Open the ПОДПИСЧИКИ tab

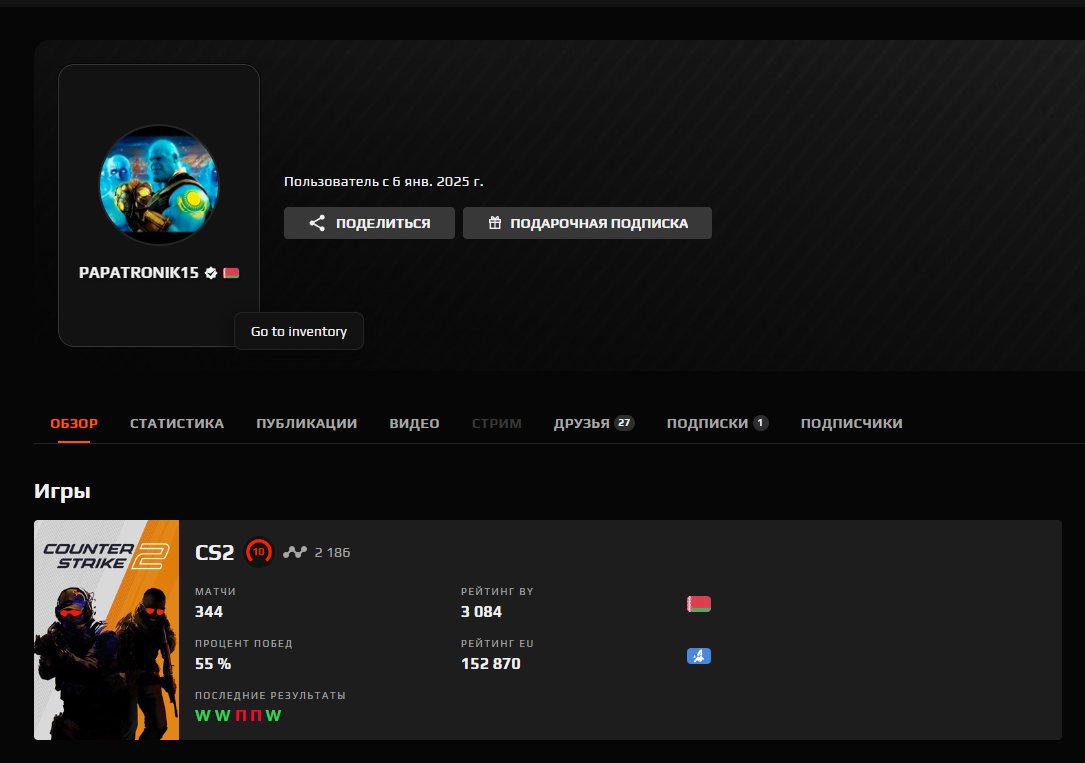tap(851, 423)
